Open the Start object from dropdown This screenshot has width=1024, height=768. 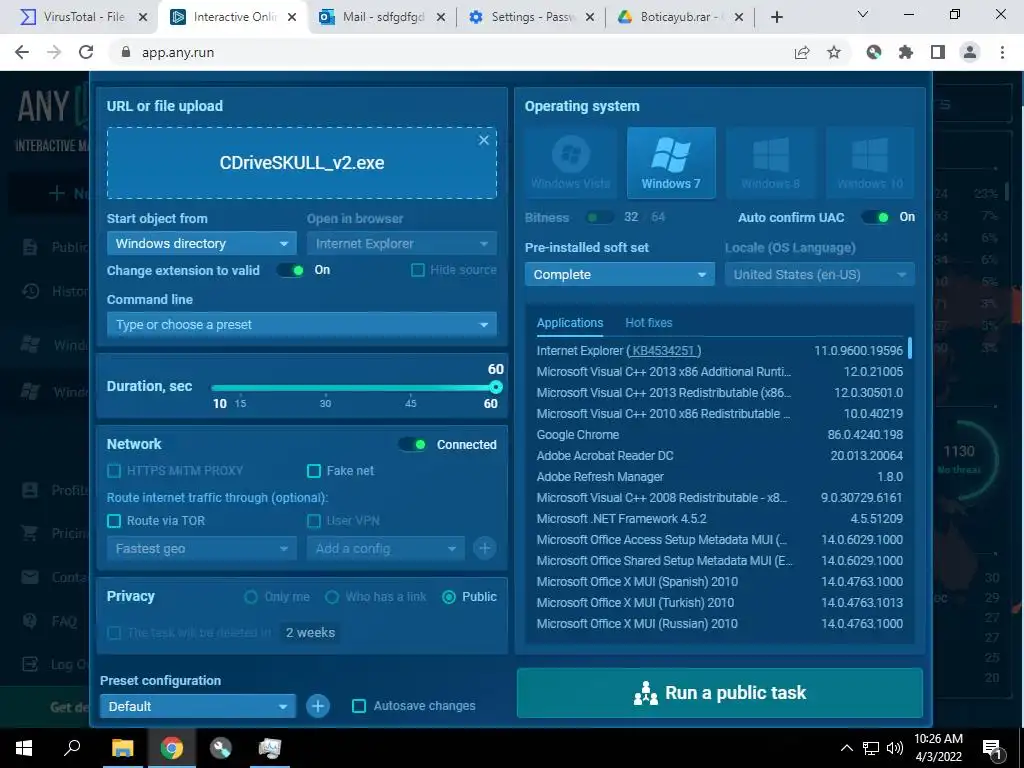coord(202,244)
